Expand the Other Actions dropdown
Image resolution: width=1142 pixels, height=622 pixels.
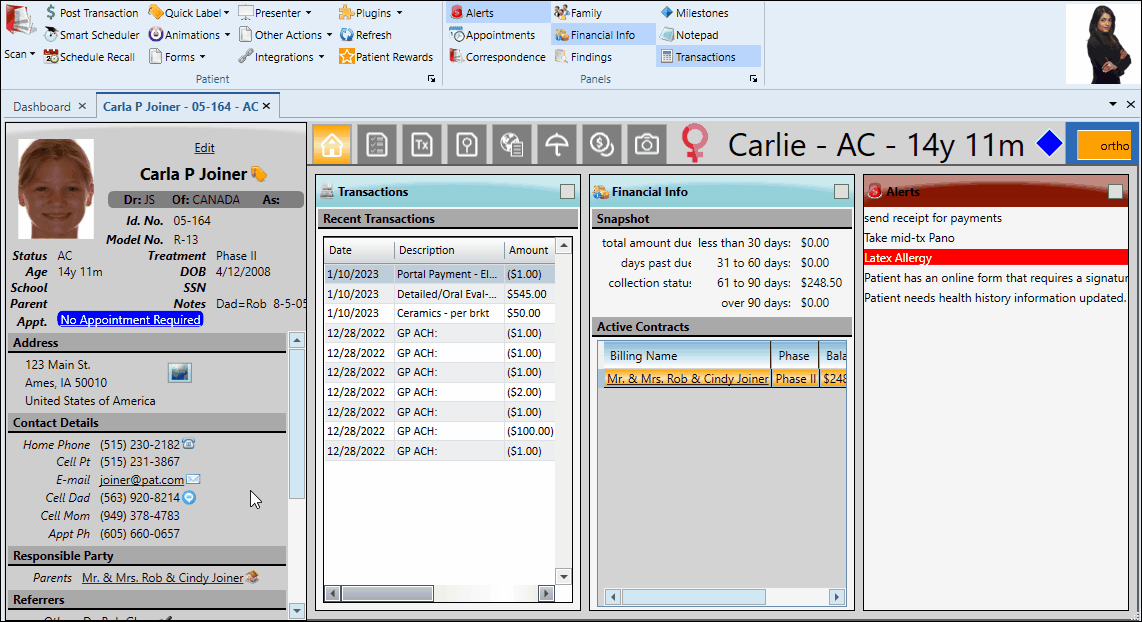[x=285, y=34]
